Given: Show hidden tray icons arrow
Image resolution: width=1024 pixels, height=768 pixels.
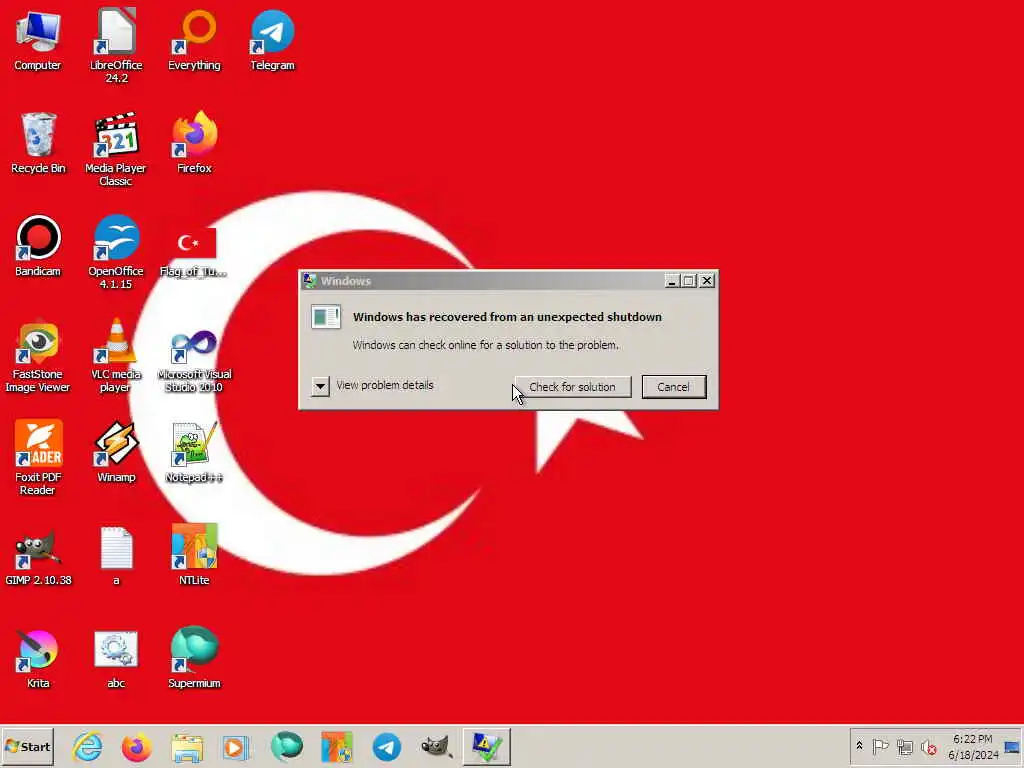Looking at the screenshot, I should pos(859,746).
